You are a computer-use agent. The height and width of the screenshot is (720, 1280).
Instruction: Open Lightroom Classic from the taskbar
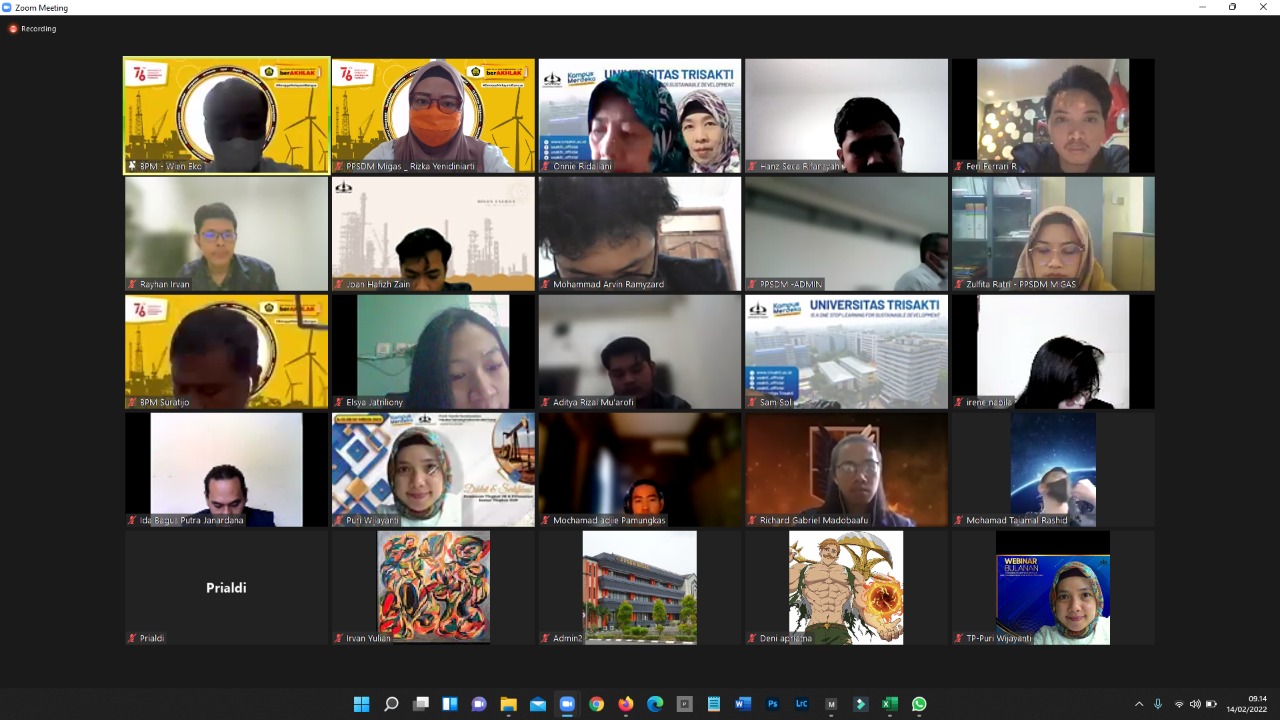point(801,704)
